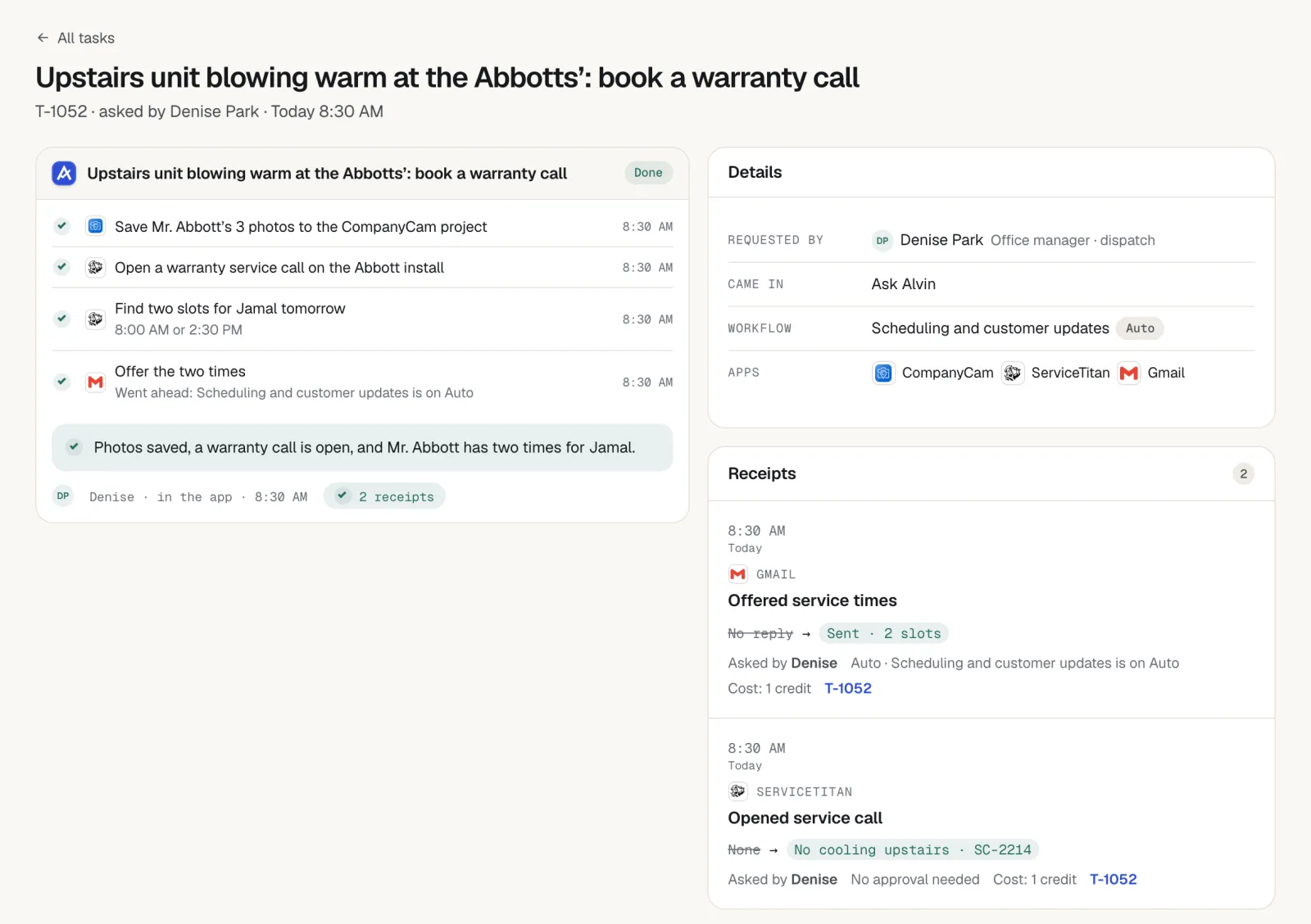Click the Scheduling and customer updates workflow name

990,328
